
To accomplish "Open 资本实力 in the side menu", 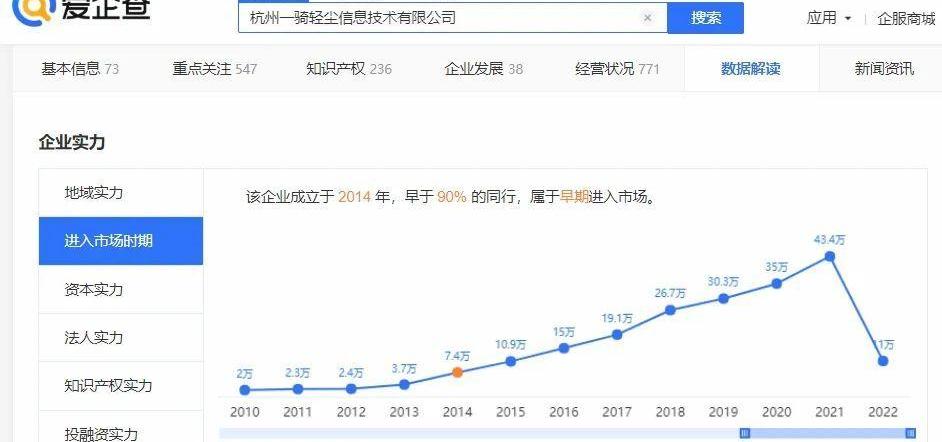I will click(x=121, y=289).
